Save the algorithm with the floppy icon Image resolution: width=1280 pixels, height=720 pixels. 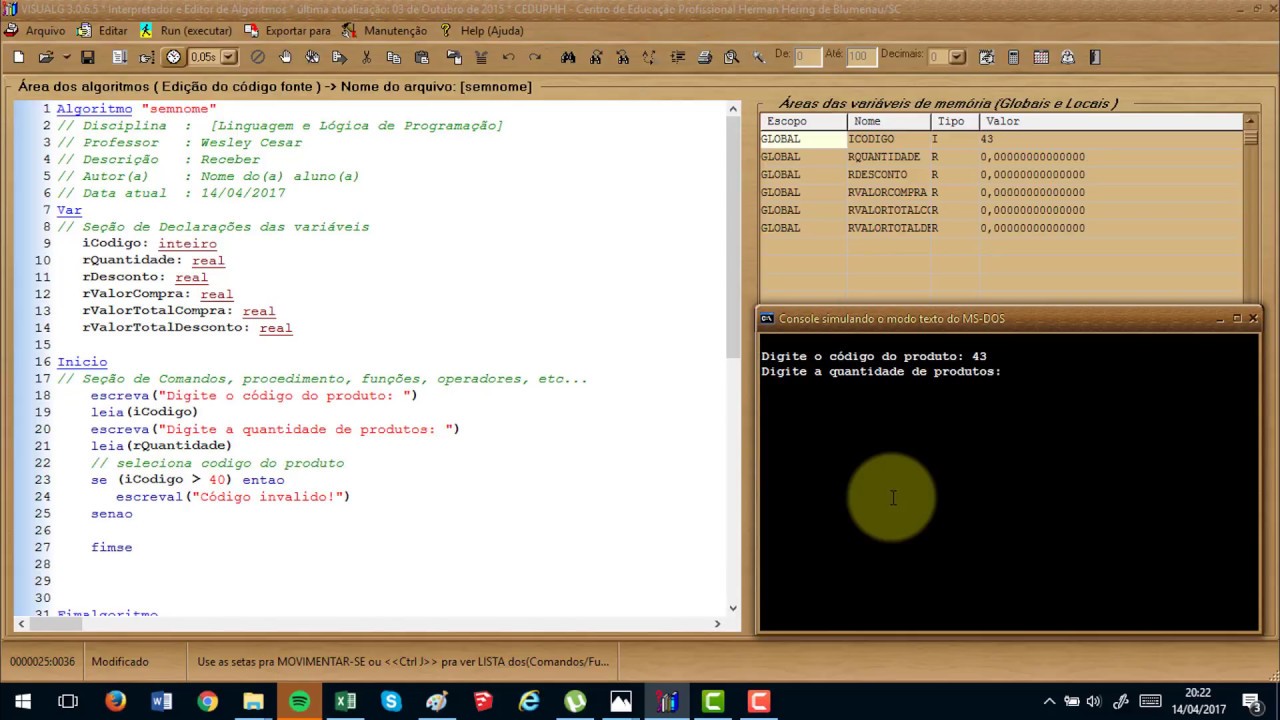(88, 57)
